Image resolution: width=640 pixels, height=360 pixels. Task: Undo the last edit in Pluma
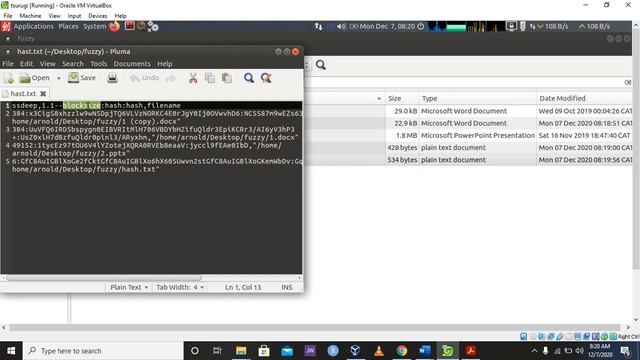pos(144,78)
